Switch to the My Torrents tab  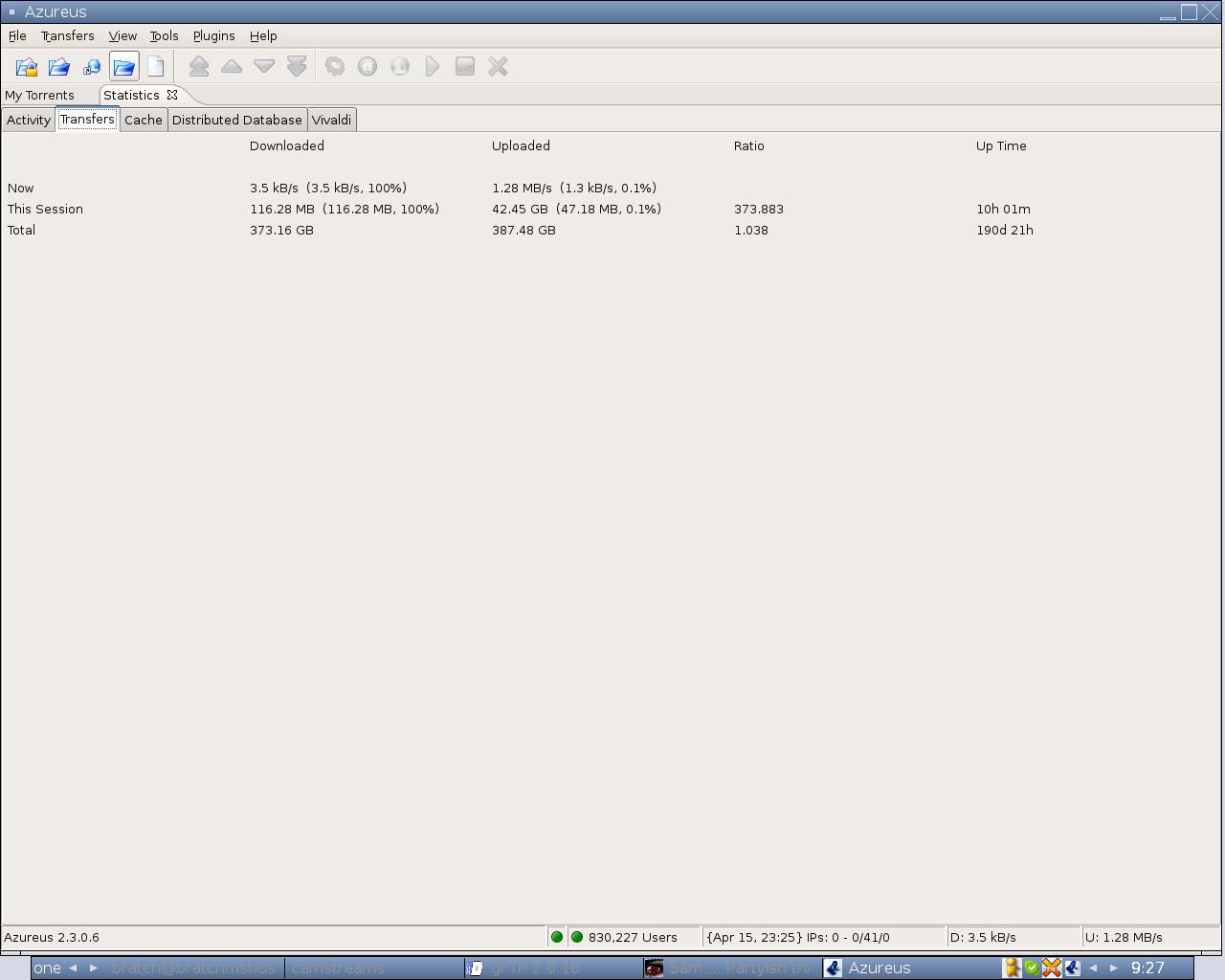tap(39, 95)
